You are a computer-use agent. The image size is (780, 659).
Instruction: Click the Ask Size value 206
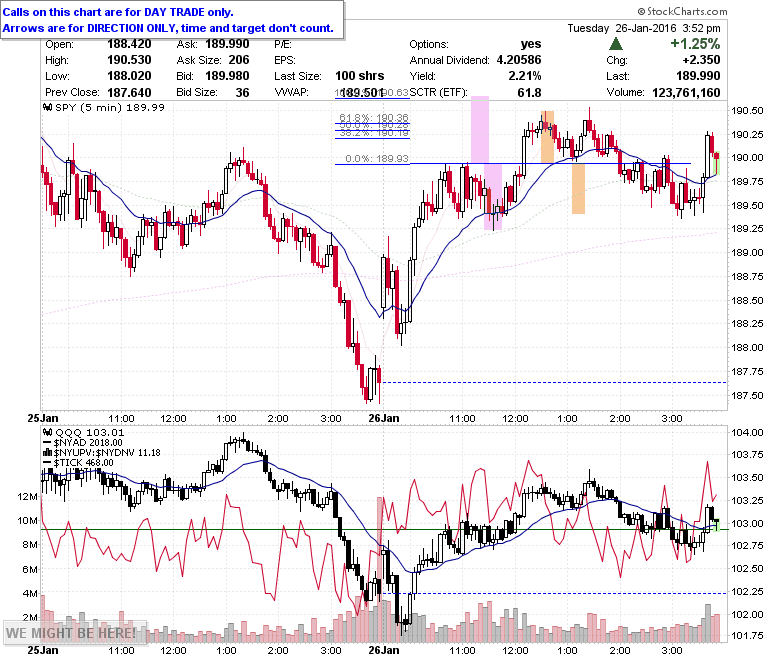click(239, 60)
